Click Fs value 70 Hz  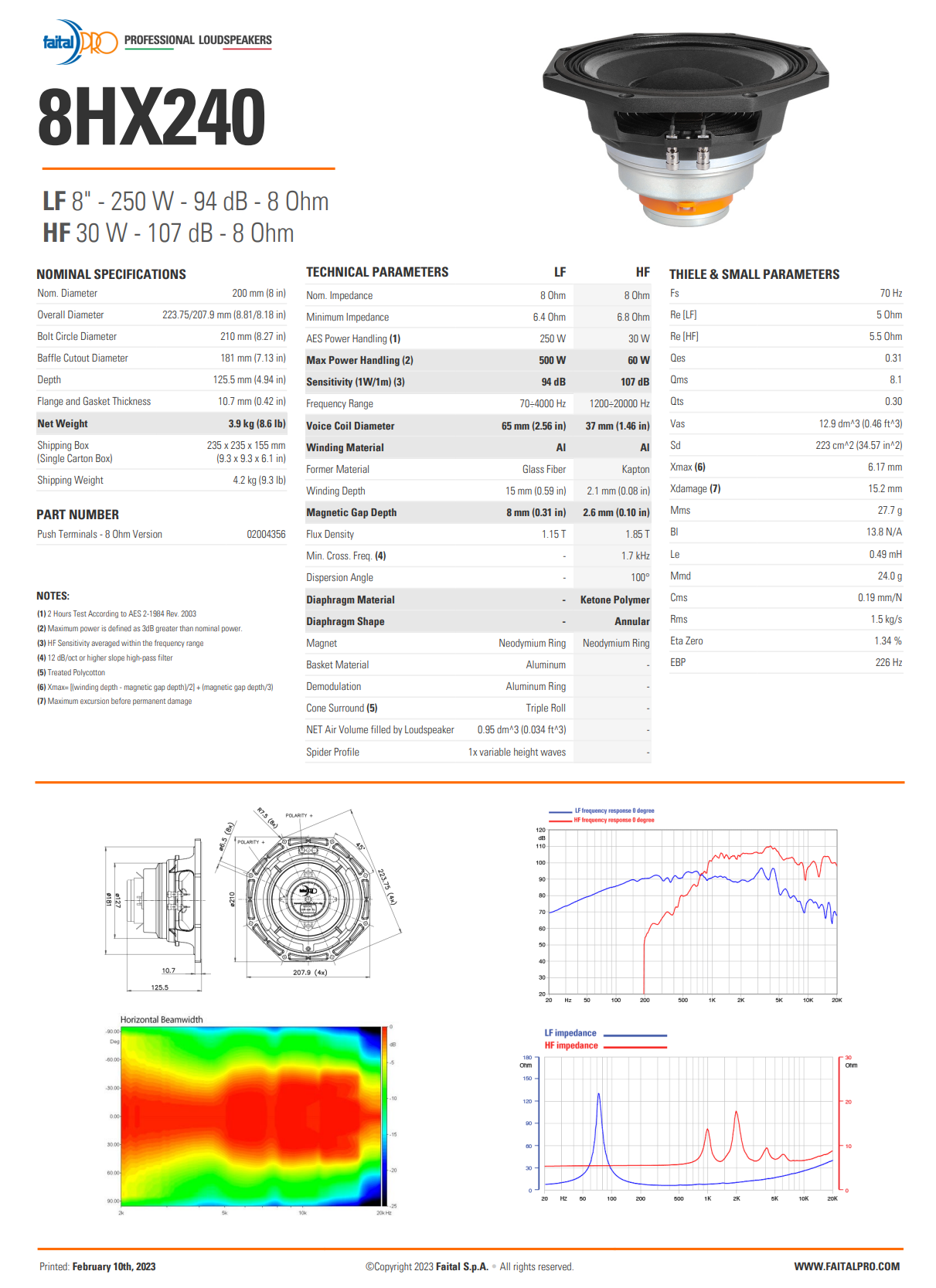click(891, 294)
